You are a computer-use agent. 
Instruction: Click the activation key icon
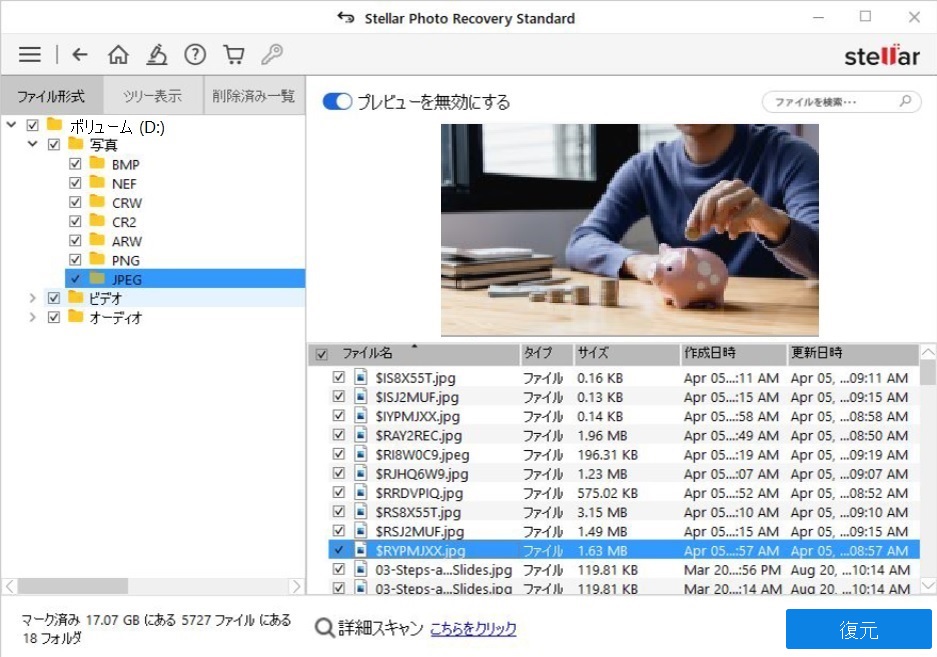(x=272, y=54)
